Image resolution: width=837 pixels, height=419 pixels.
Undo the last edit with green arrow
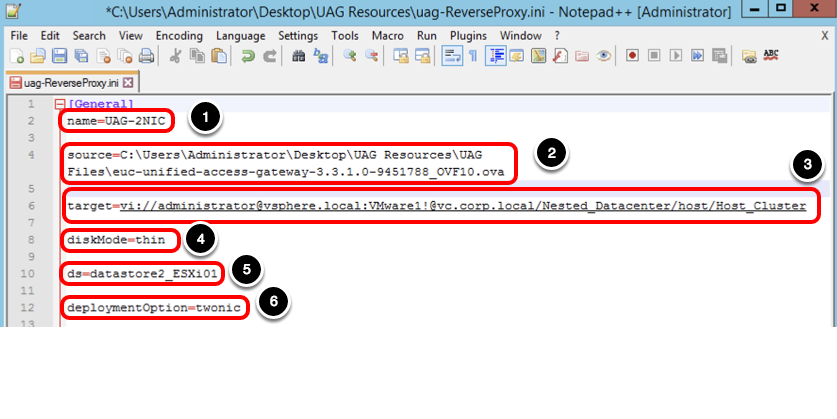pos(248,56)
